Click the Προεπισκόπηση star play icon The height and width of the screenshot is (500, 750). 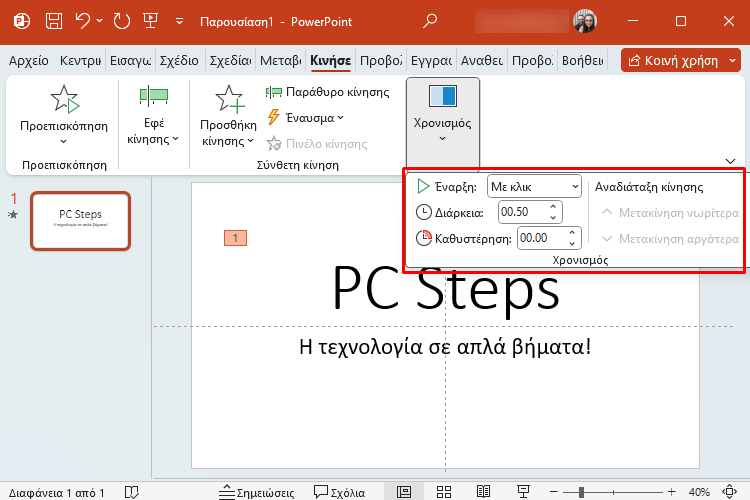click(64, 99)
